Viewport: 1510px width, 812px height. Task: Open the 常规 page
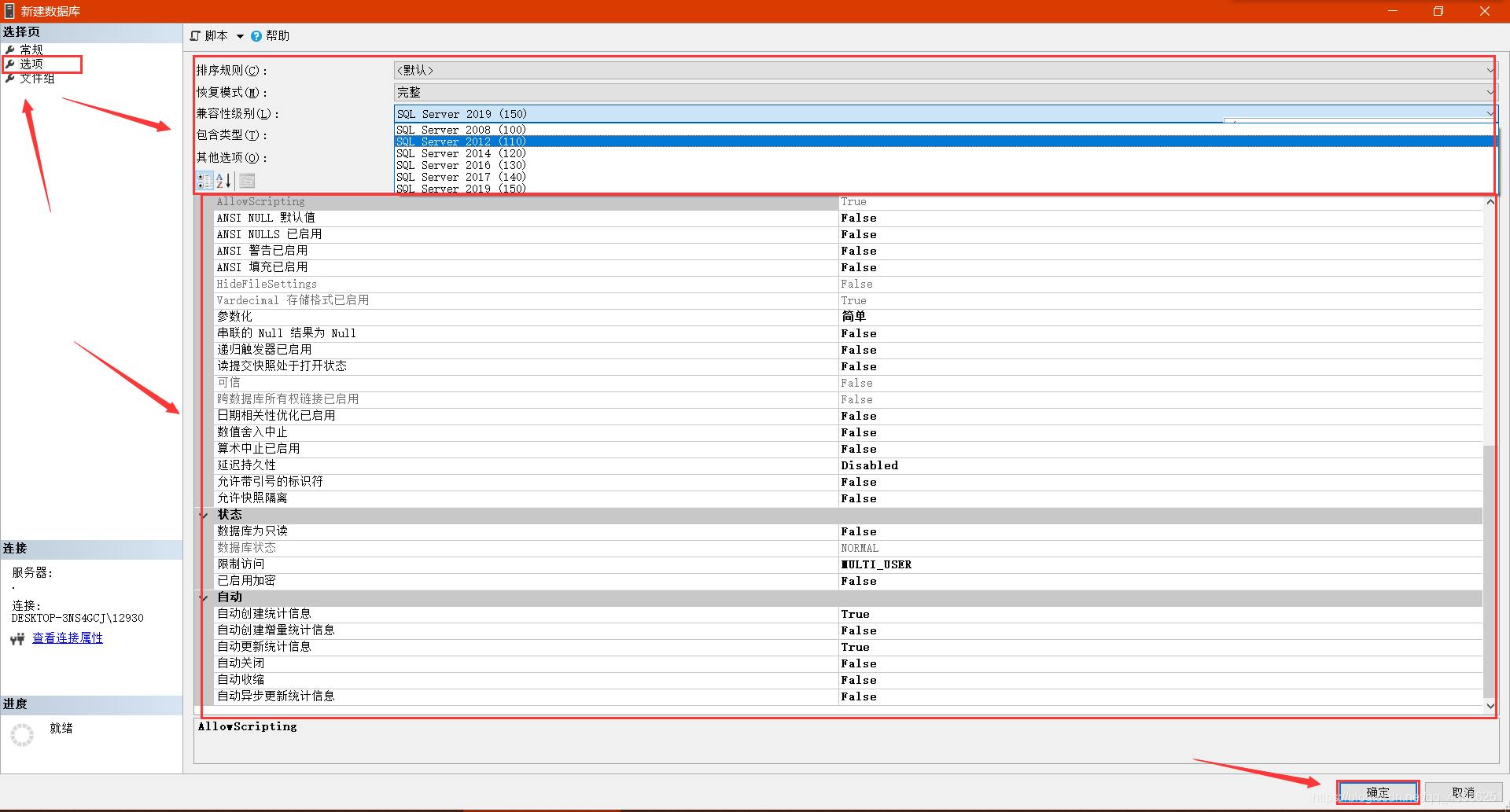(31, 50)
